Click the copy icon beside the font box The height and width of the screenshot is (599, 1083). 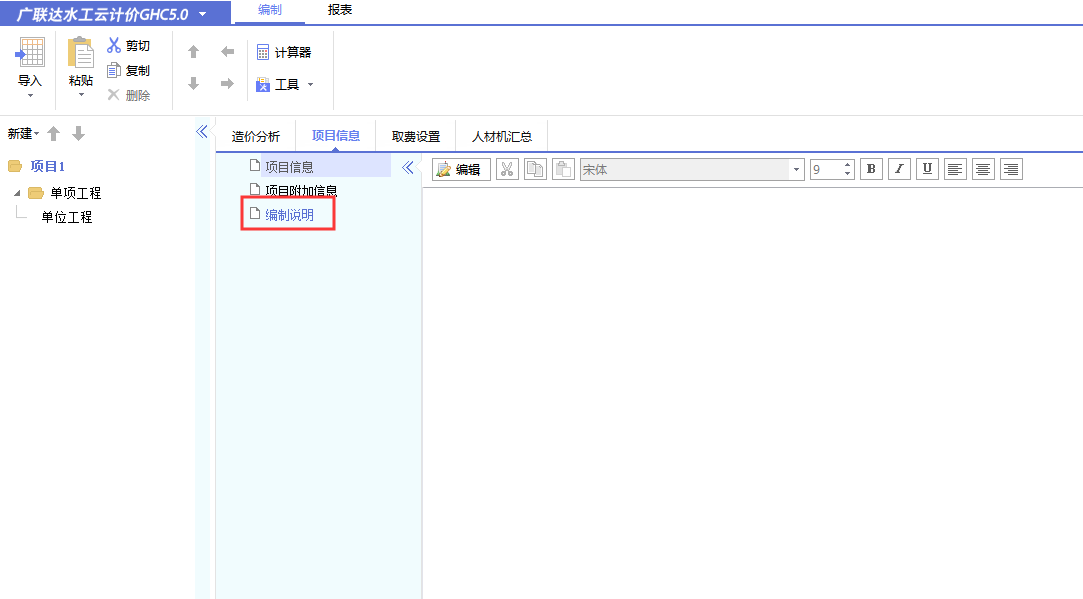(534, 169)
